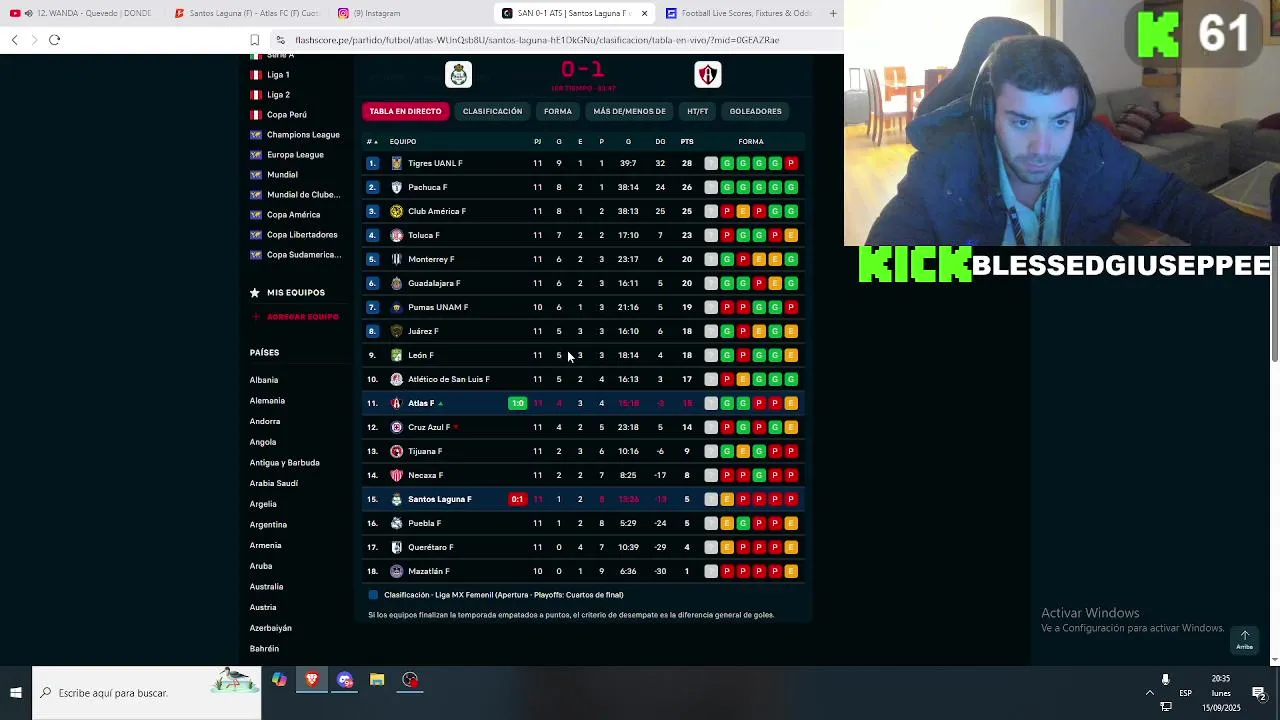This screenshot has width=1280, height=720.
Task: Click the Tigres UANL F team logo
Action: click(396, 163)
